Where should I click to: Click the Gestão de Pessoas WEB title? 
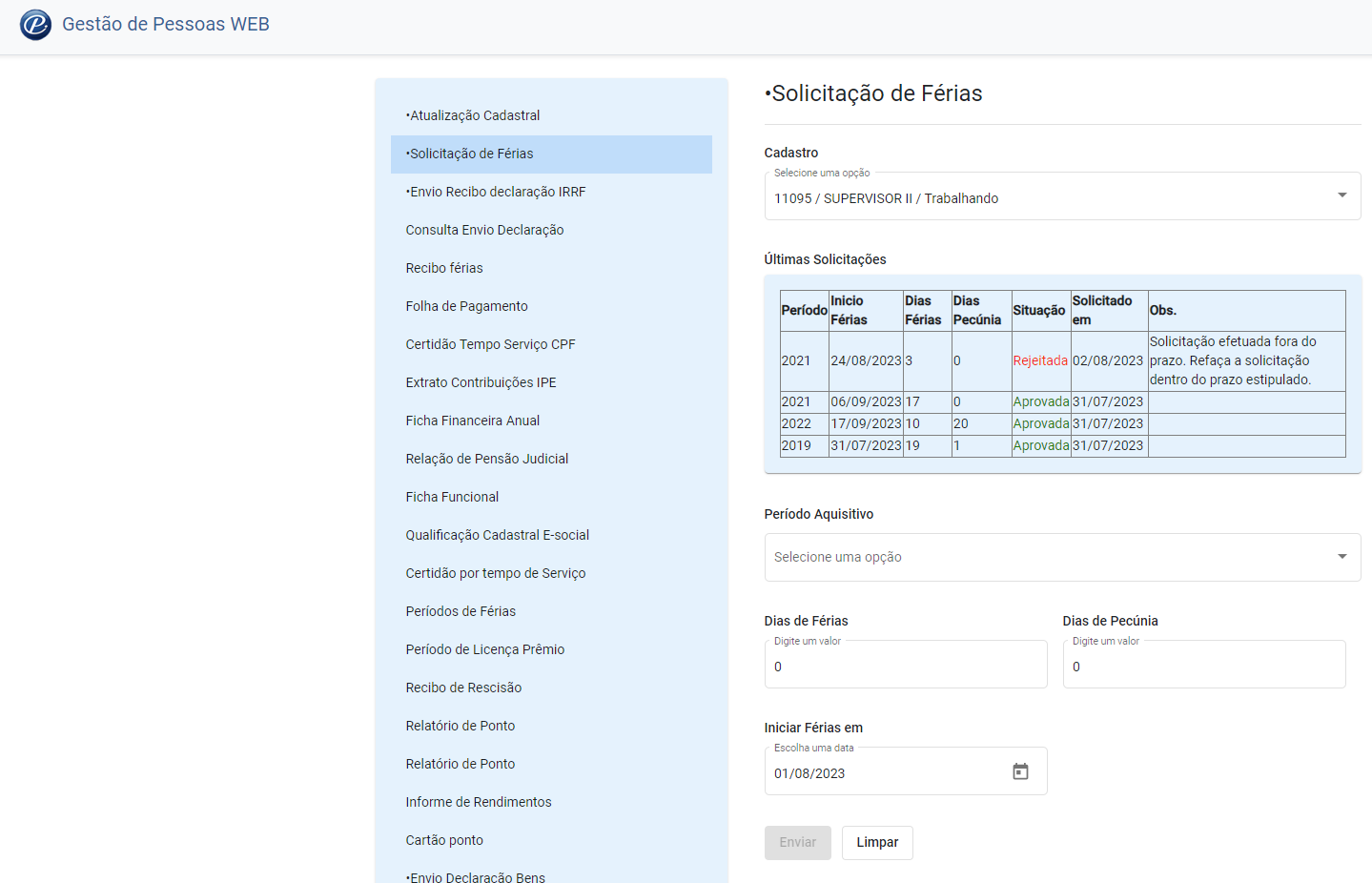click(x=166, y=24)
